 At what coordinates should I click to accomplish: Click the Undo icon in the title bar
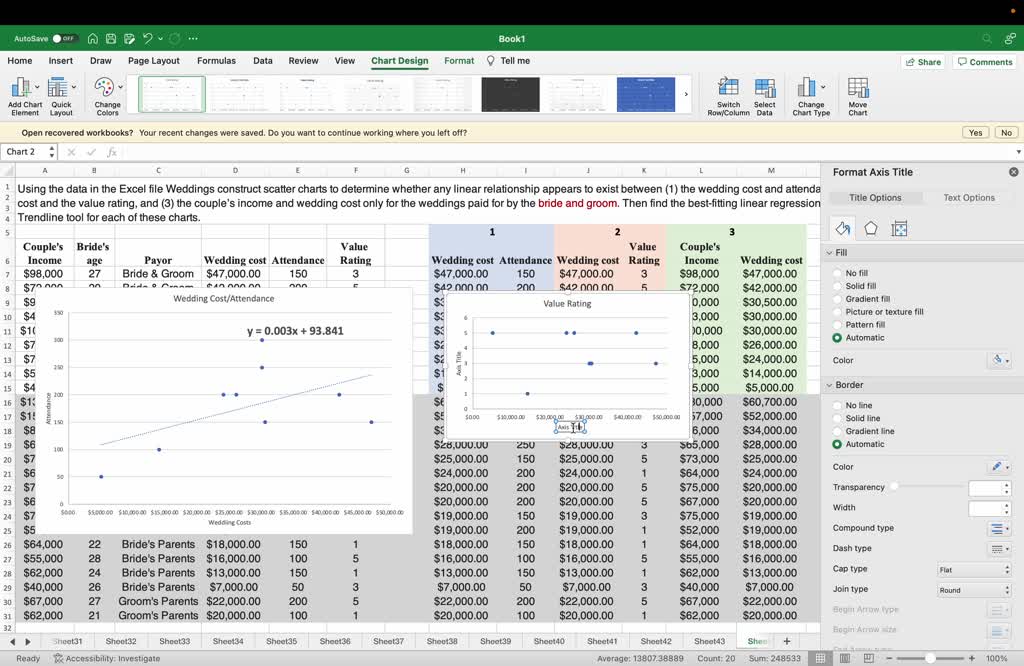coord(148,38)
